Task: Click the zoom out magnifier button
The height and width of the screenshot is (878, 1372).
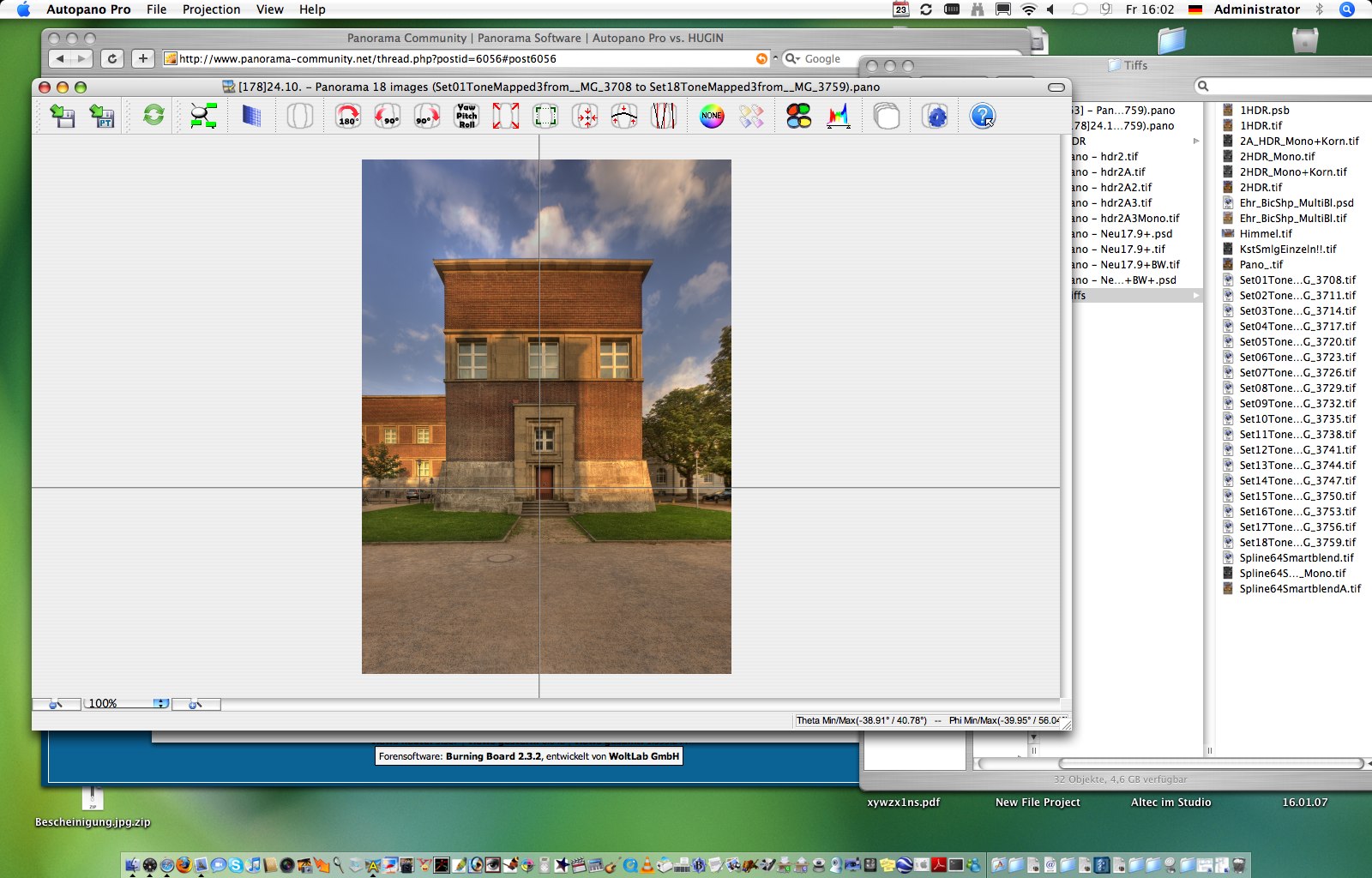Action: click(x=56, y=704)
